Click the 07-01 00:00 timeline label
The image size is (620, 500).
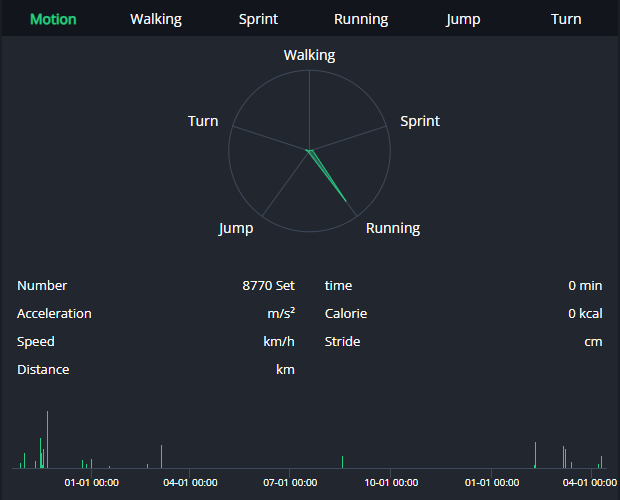(290, 483)
